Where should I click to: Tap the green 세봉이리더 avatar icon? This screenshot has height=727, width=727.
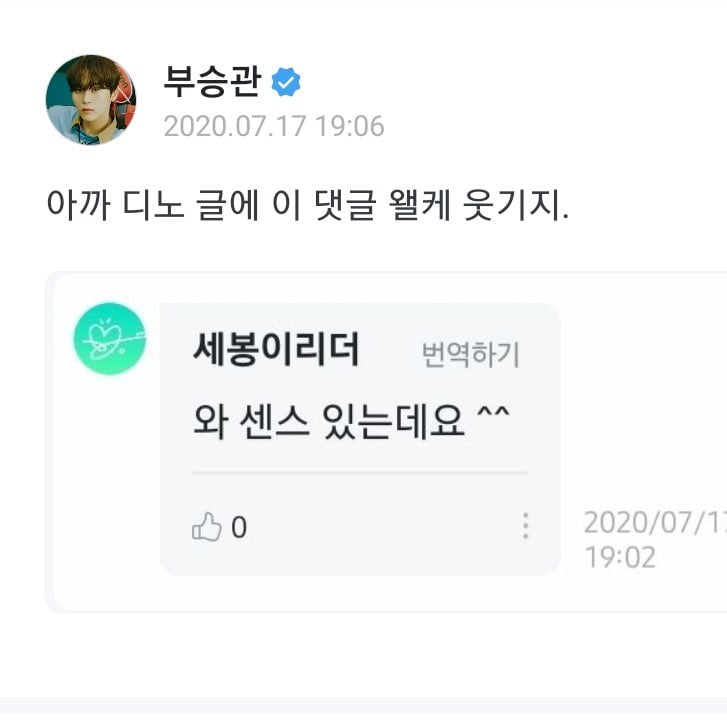coord(110,339)
